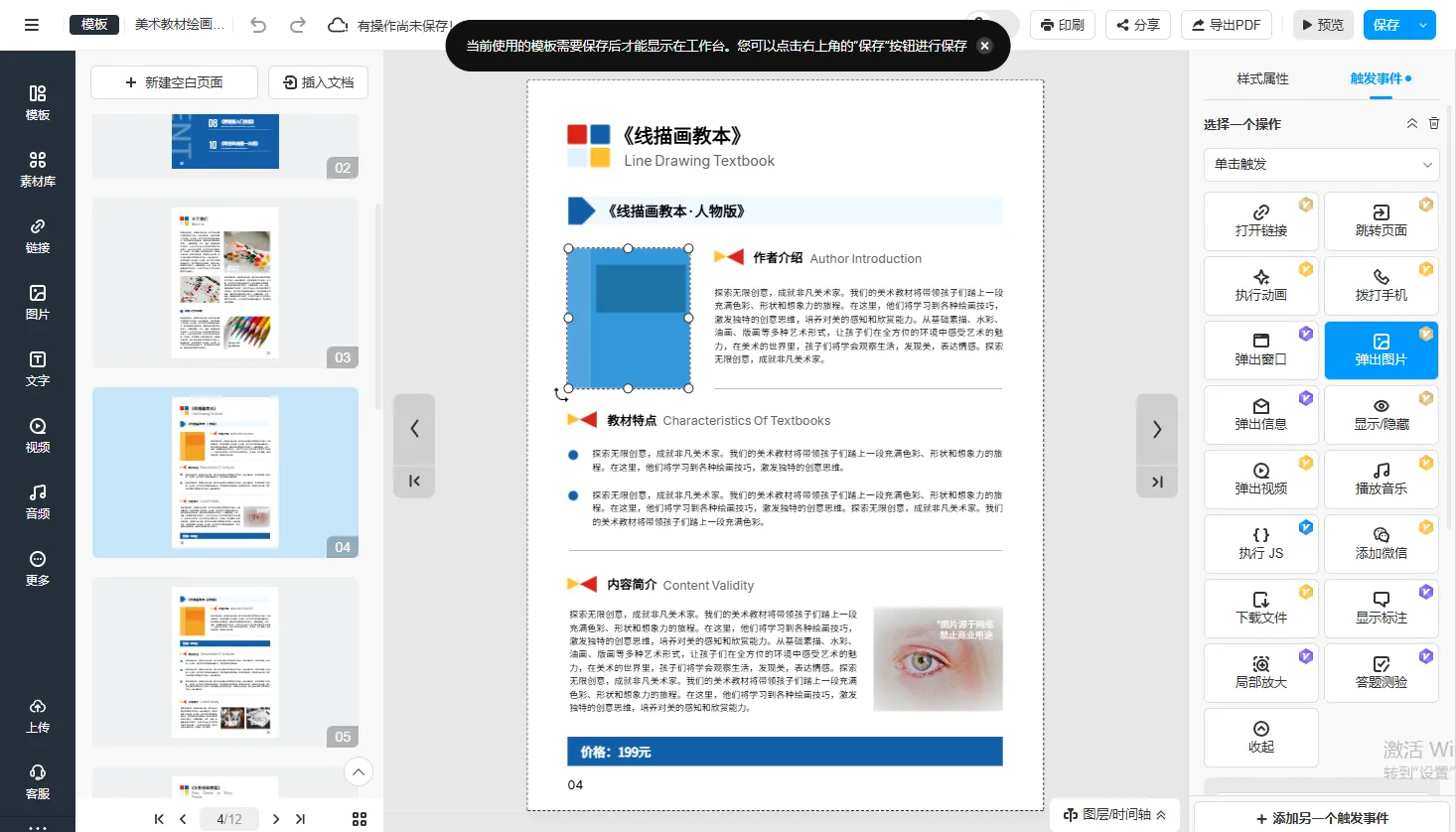Select the 文字 text tool
Screen dimensions: 1456x832
click(38, 369)
